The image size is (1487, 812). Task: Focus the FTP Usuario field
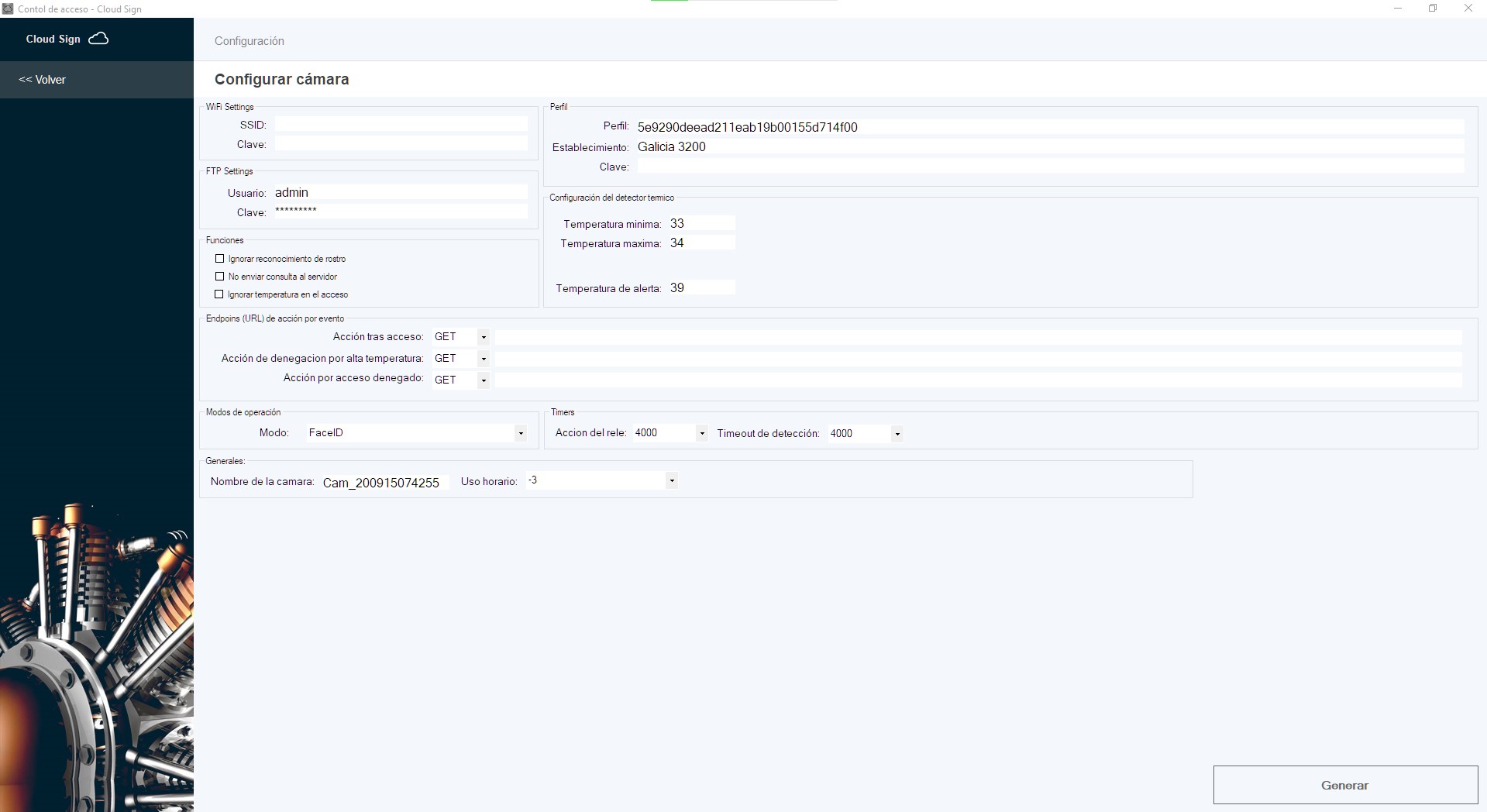(401, 192)
